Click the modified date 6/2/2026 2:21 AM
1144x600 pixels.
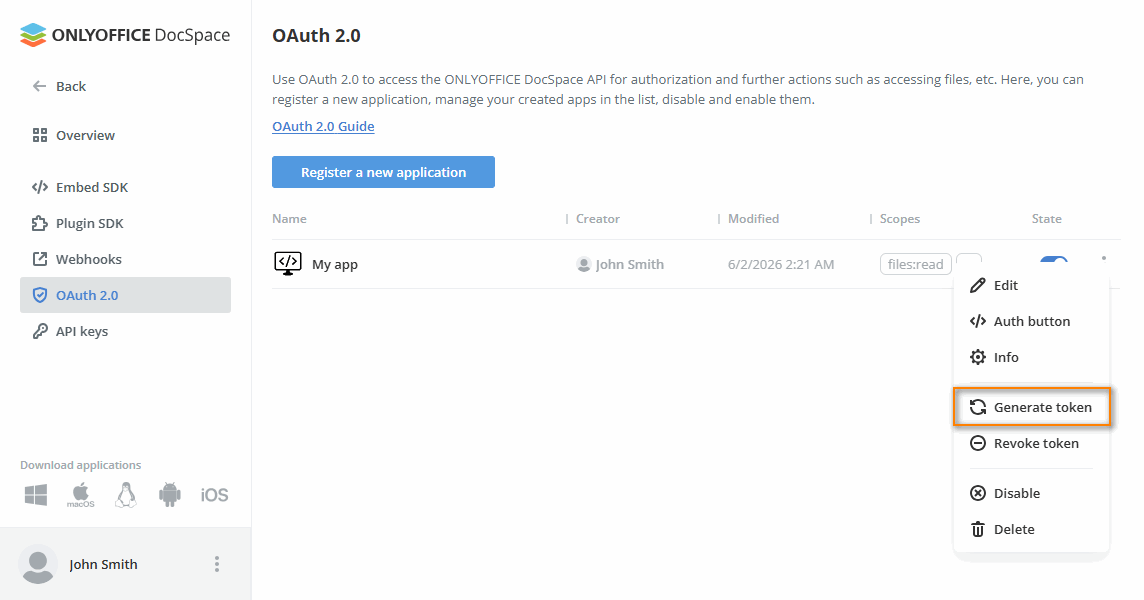pos(781,264)
